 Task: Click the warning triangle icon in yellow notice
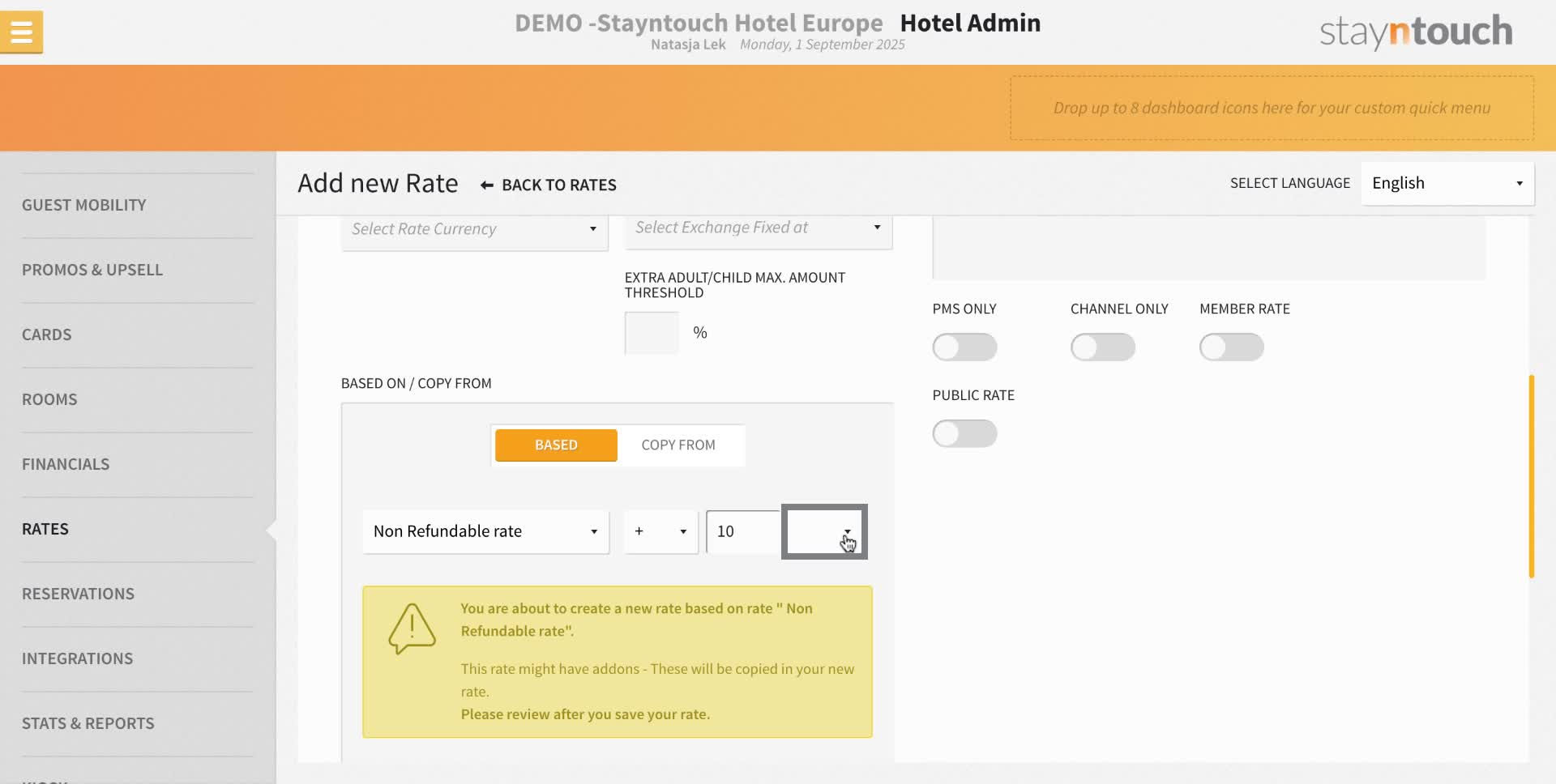pyautogui.click(x=412, y=628)
